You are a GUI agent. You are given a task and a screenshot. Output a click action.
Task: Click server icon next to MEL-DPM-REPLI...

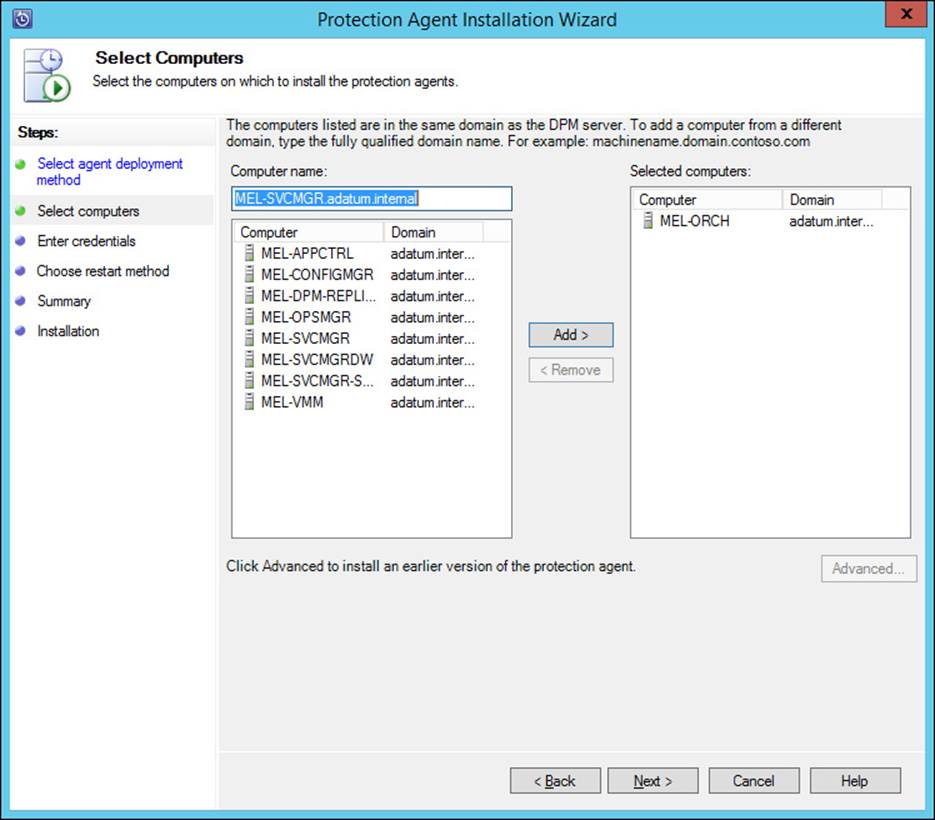[x=249, y=296]
